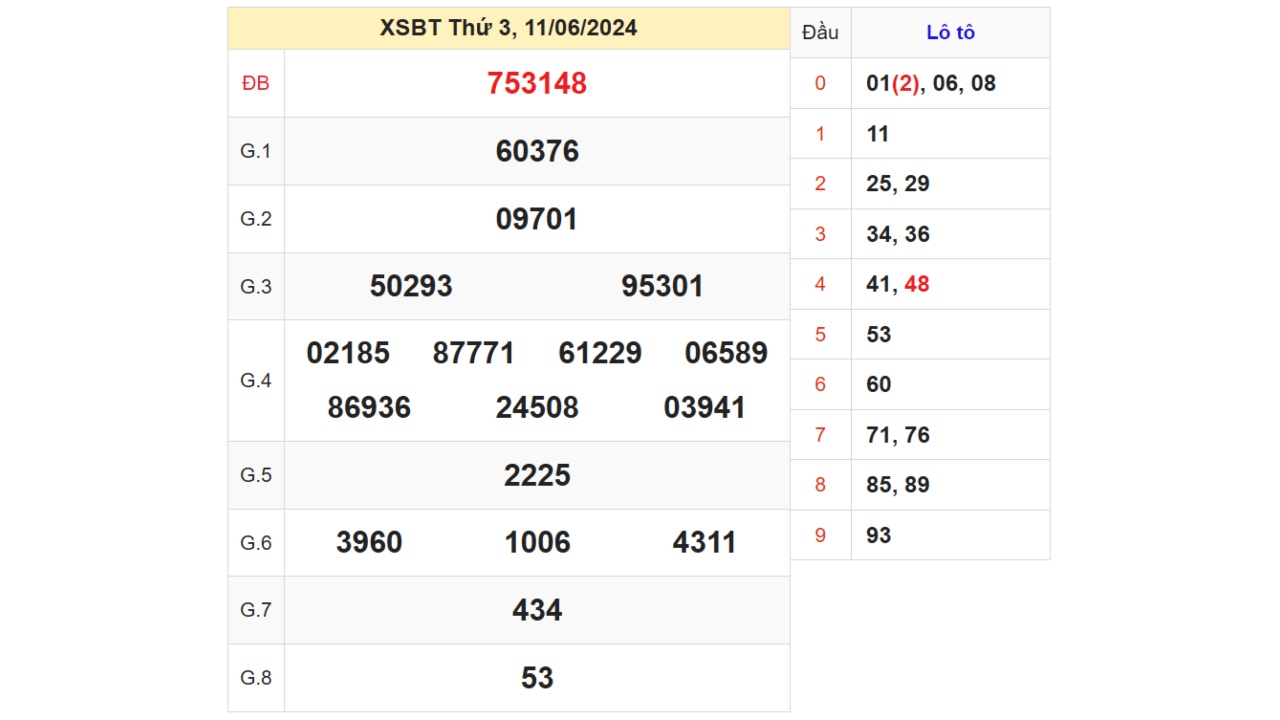The height and width of the screenshot is (720, 1280).
Task: Select the G.7 number 434
Action: (x=537, y=610)
